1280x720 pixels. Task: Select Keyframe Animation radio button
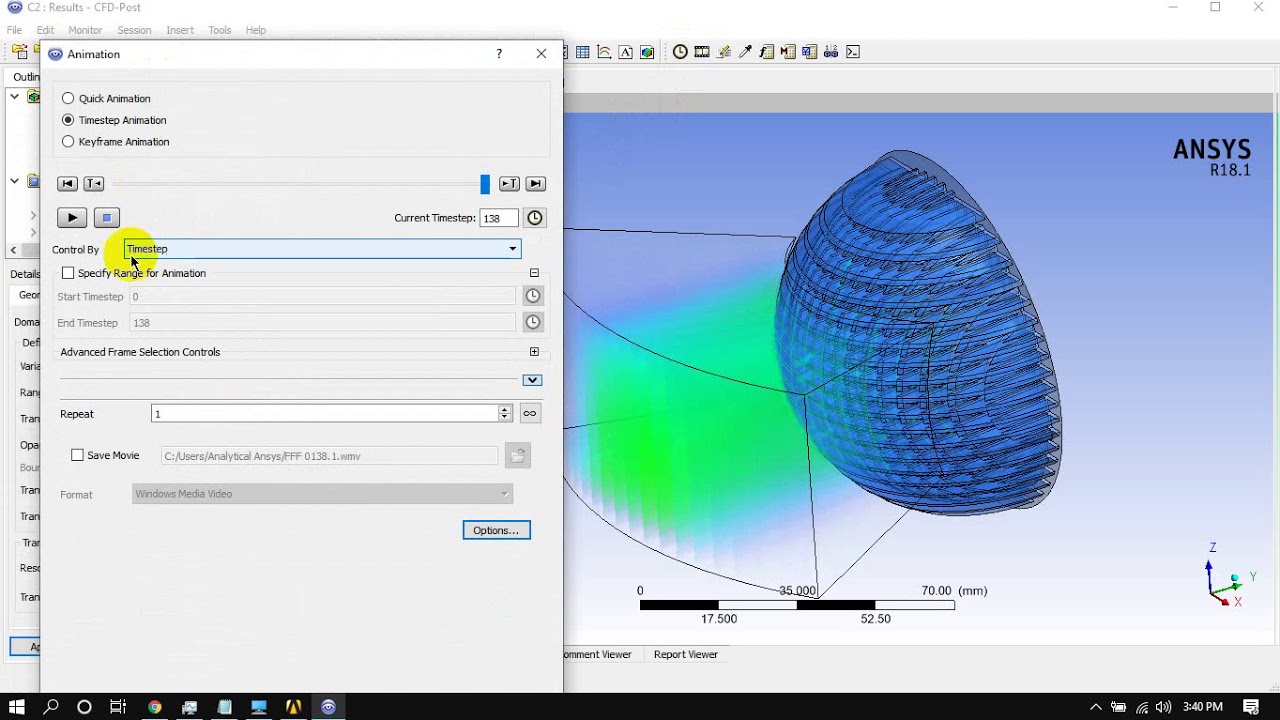(x=68, y=142)
